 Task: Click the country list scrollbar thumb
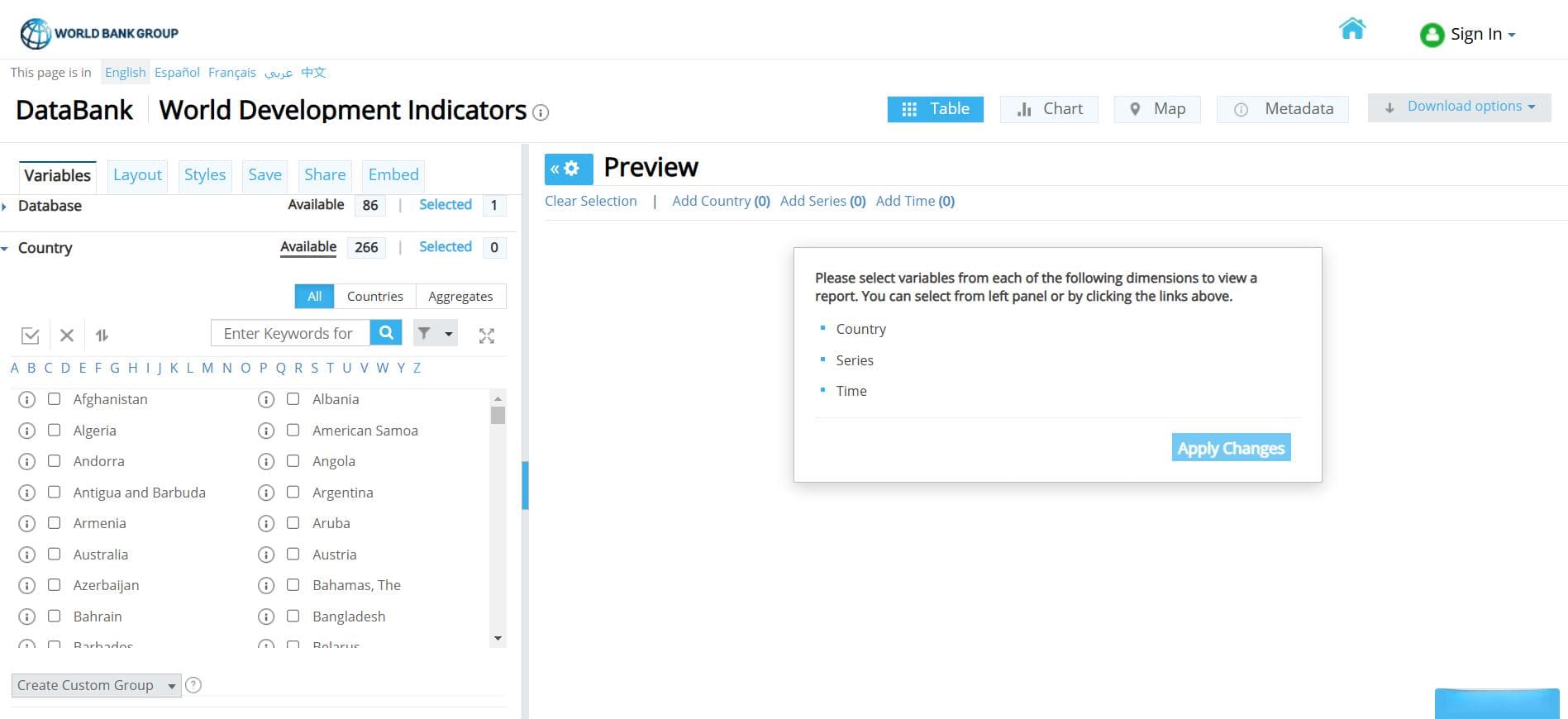[x=498, y=415]
